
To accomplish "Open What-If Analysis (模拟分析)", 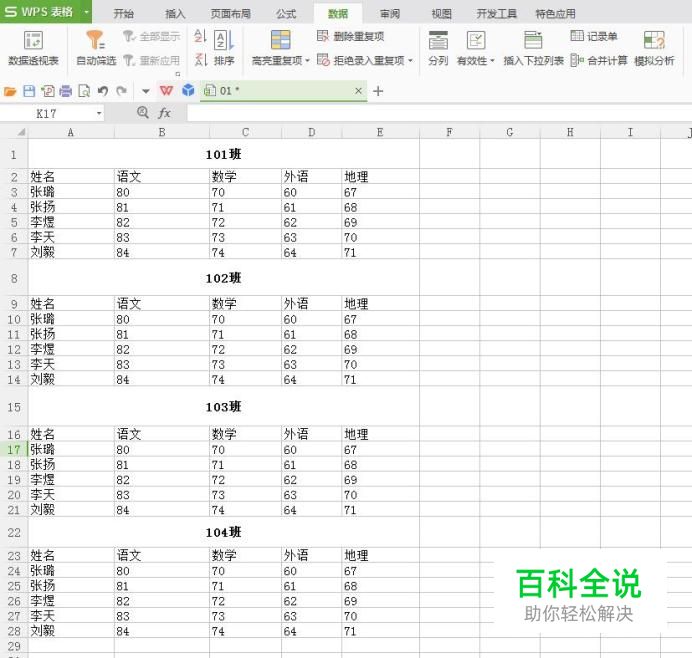I will 654,49.
